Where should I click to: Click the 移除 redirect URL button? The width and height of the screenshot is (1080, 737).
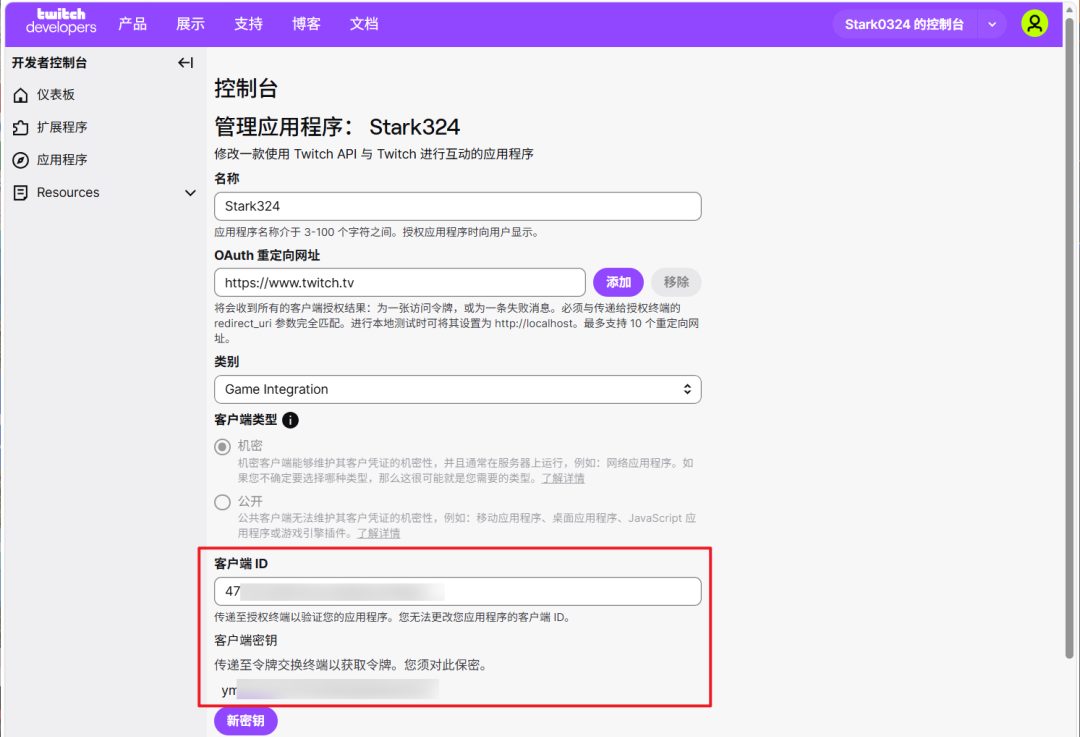pos(676,282)
